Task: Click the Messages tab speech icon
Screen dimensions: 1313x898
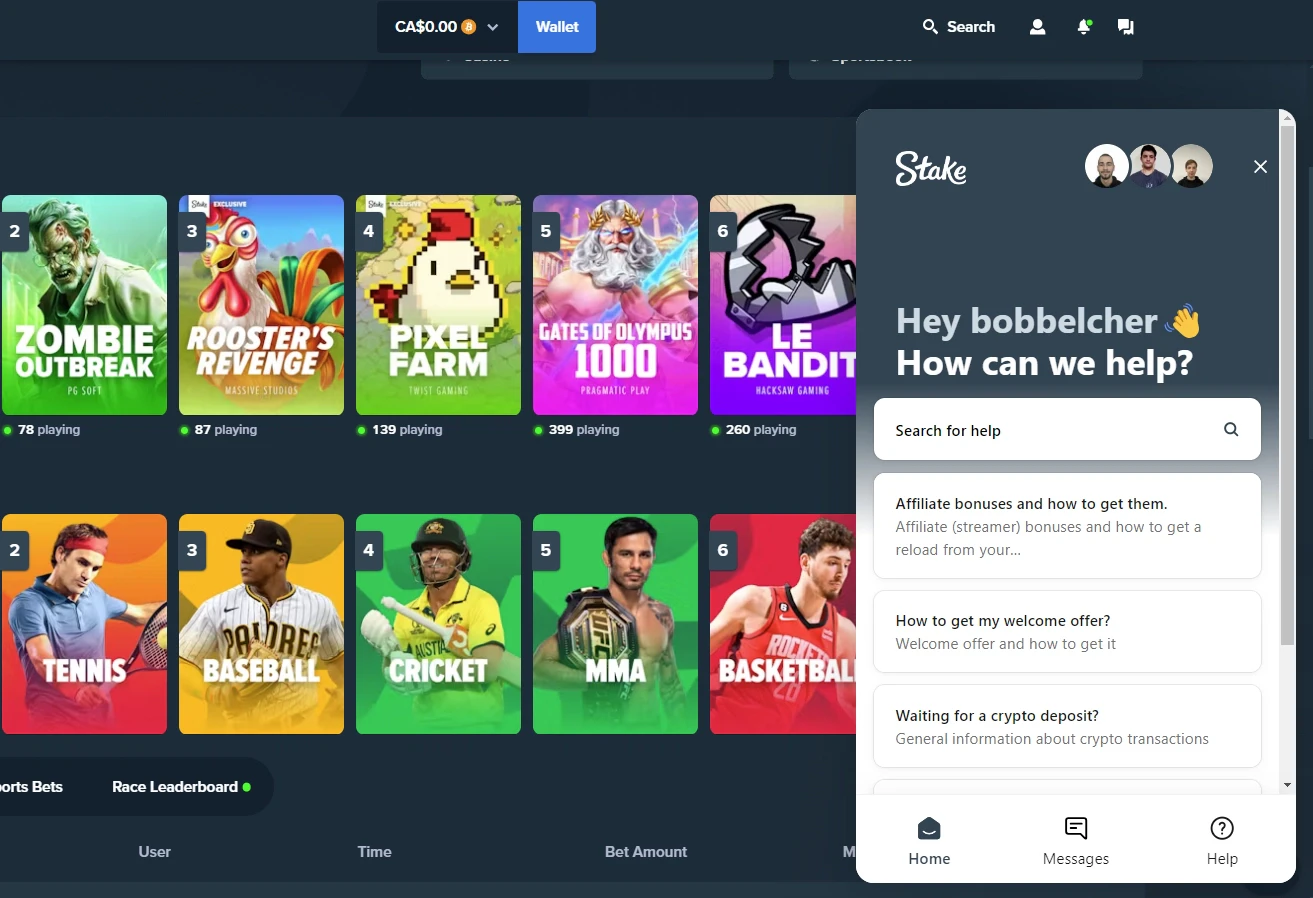Action: pos(1076,828)
